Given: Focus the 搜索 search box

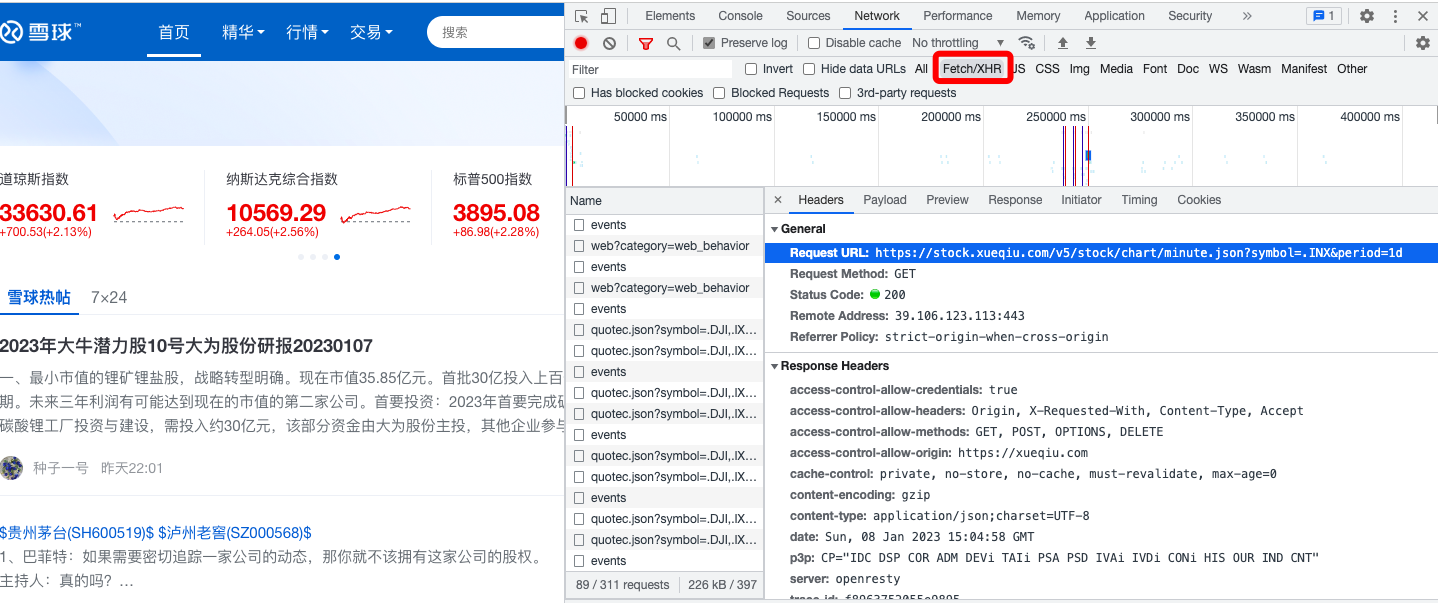Looking at the screenshot, I should click(495, 32).
